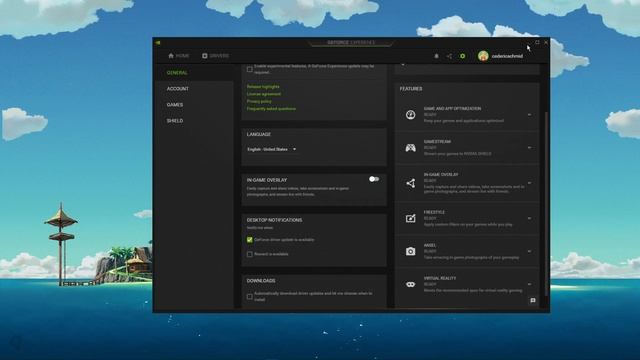The image size is (640, 360).
Task: Open the Release highlights link
Action: 263,87
